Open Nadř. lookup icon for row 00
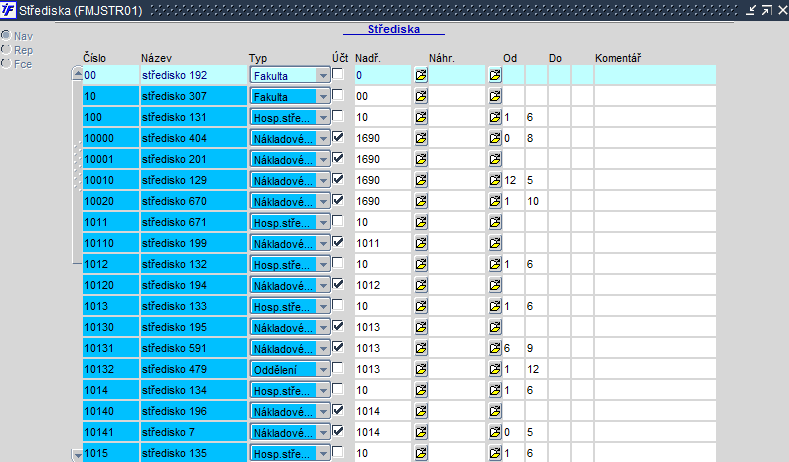Viewport: 789px width, 462px height. click(x=421, y=75)
